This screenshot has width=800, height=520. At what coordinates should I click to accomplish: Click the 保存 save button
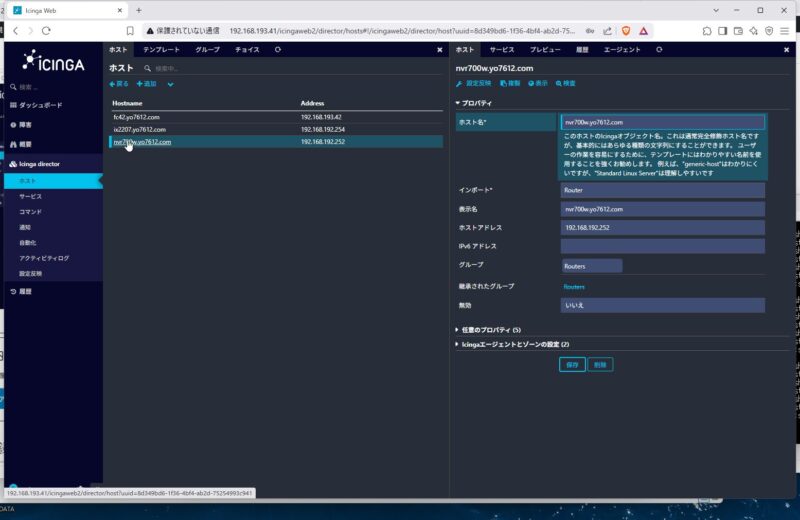tap(572, 364)
